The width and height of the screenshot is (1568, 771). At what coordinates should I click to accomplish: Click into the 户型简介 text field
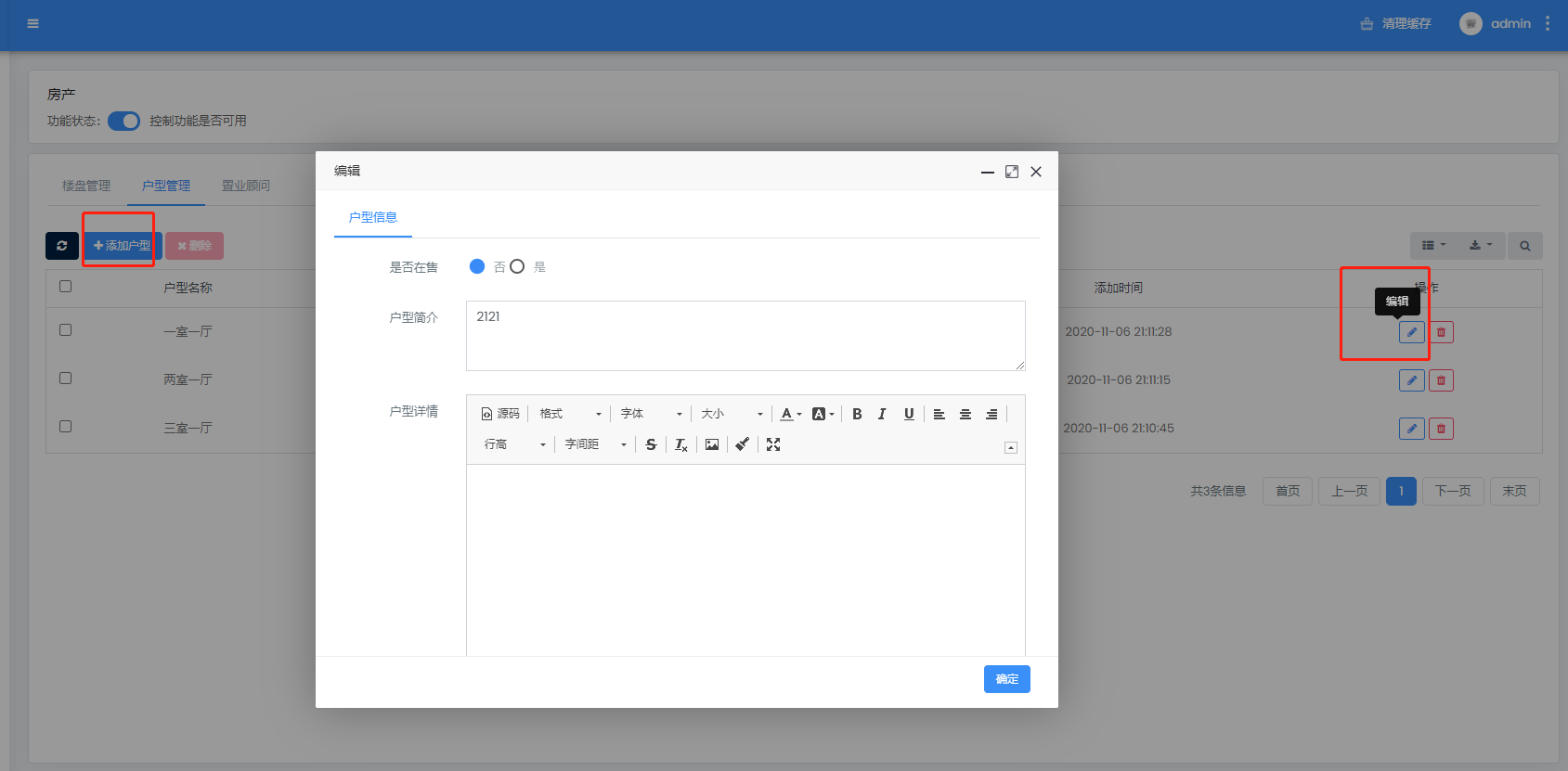[745, 335]
